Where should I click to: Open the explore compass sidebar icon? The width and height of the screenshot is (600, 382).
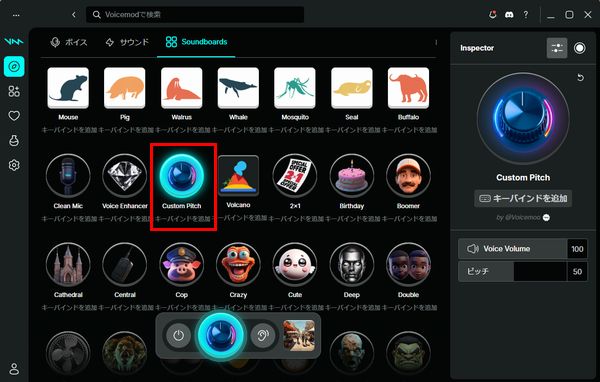click(x=14, y=67)
